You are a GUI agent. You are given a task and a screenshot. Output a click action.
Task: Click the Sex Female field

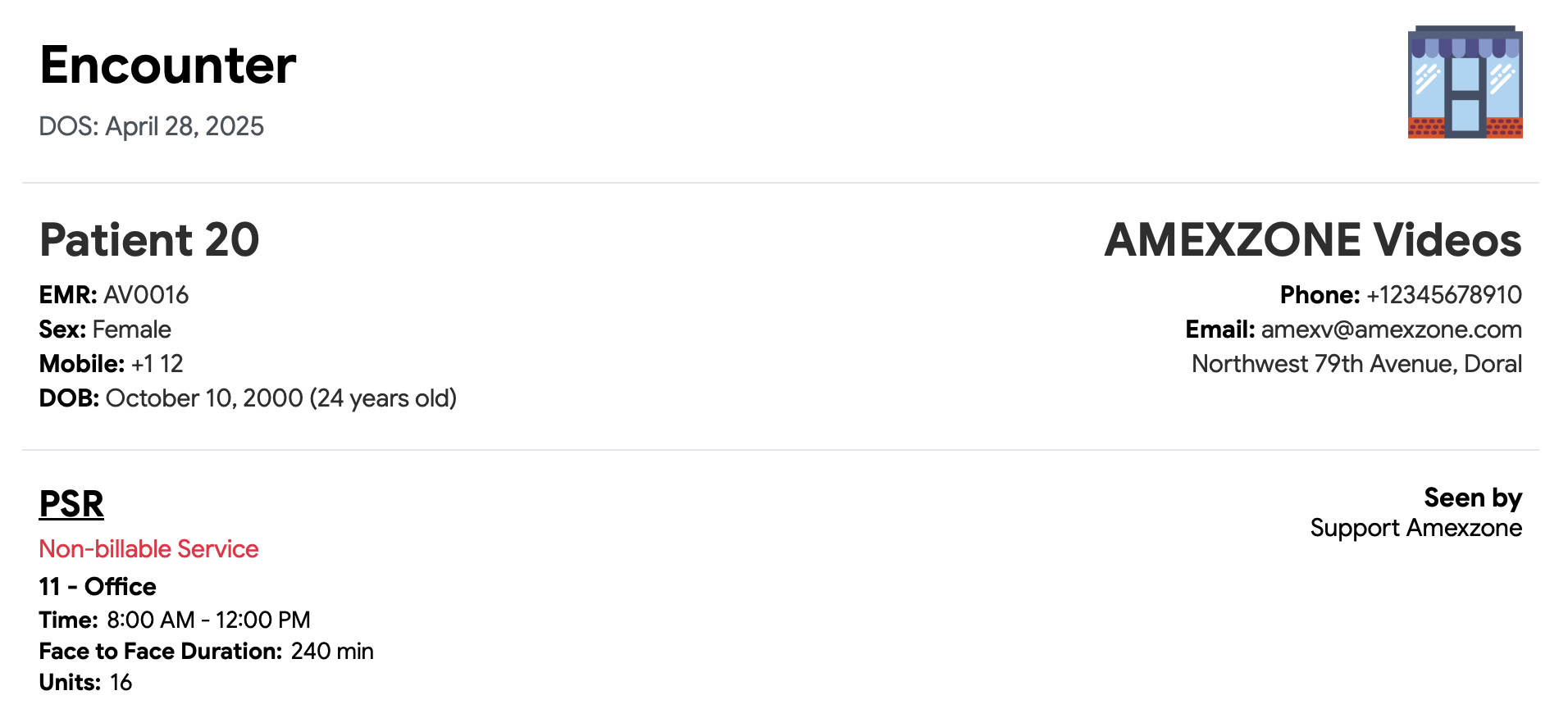(x=131, y=329)
